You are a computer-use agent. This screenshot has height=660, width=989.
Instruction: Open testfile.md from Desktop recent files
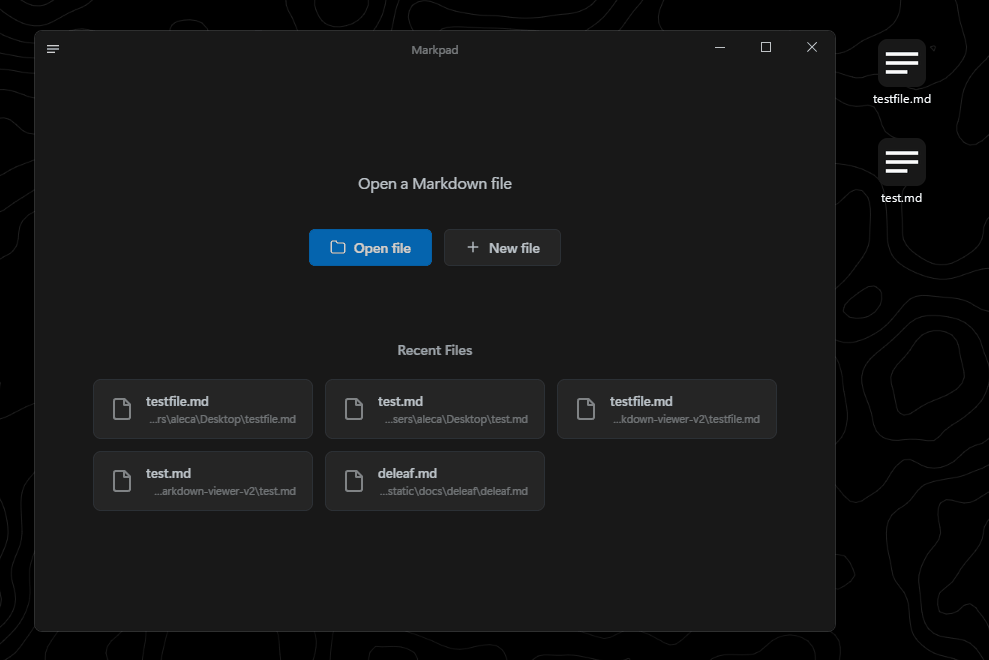point(203,409)
